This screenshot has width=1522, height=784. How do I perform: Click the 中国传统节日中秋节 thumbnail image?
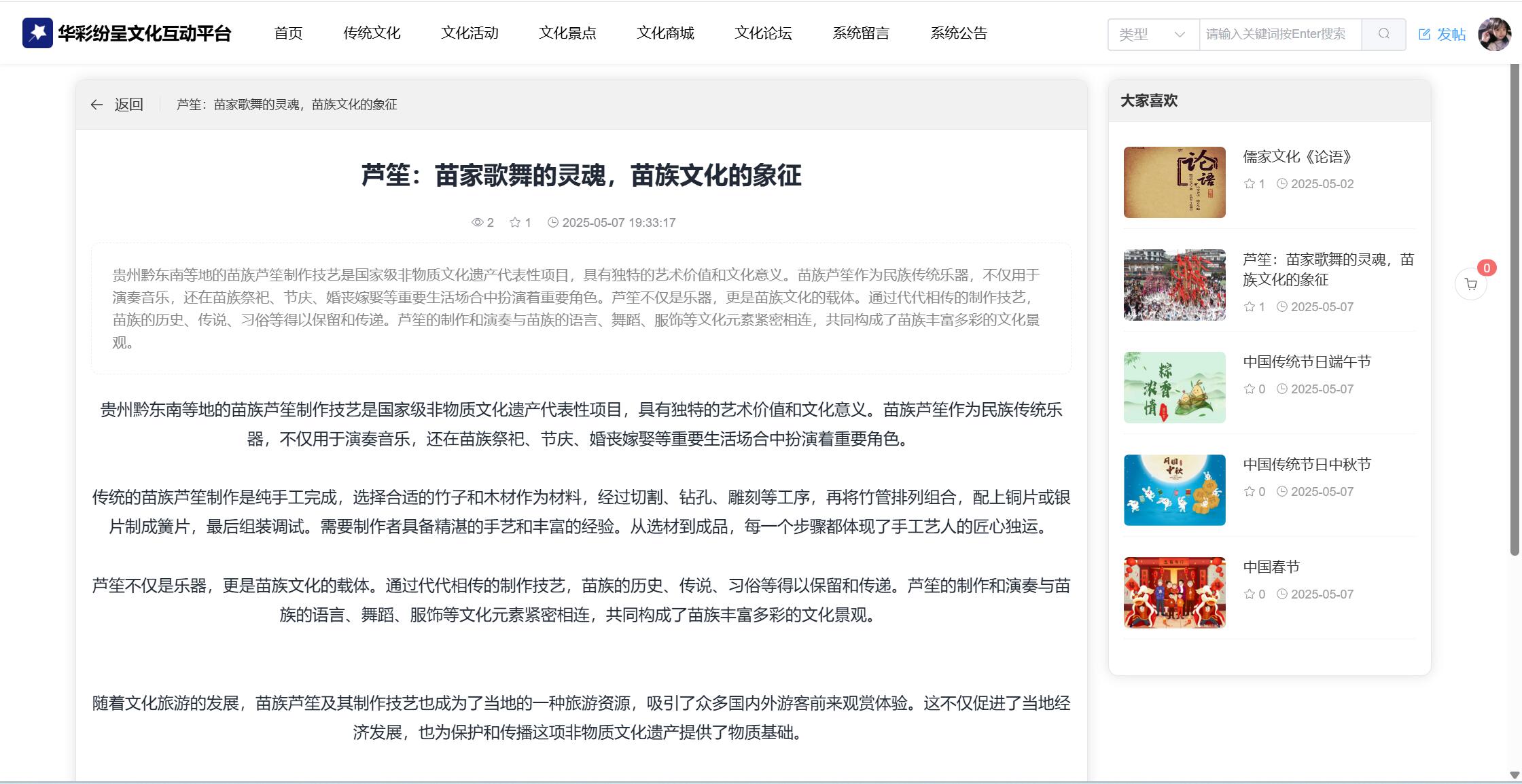[1174, 490]
